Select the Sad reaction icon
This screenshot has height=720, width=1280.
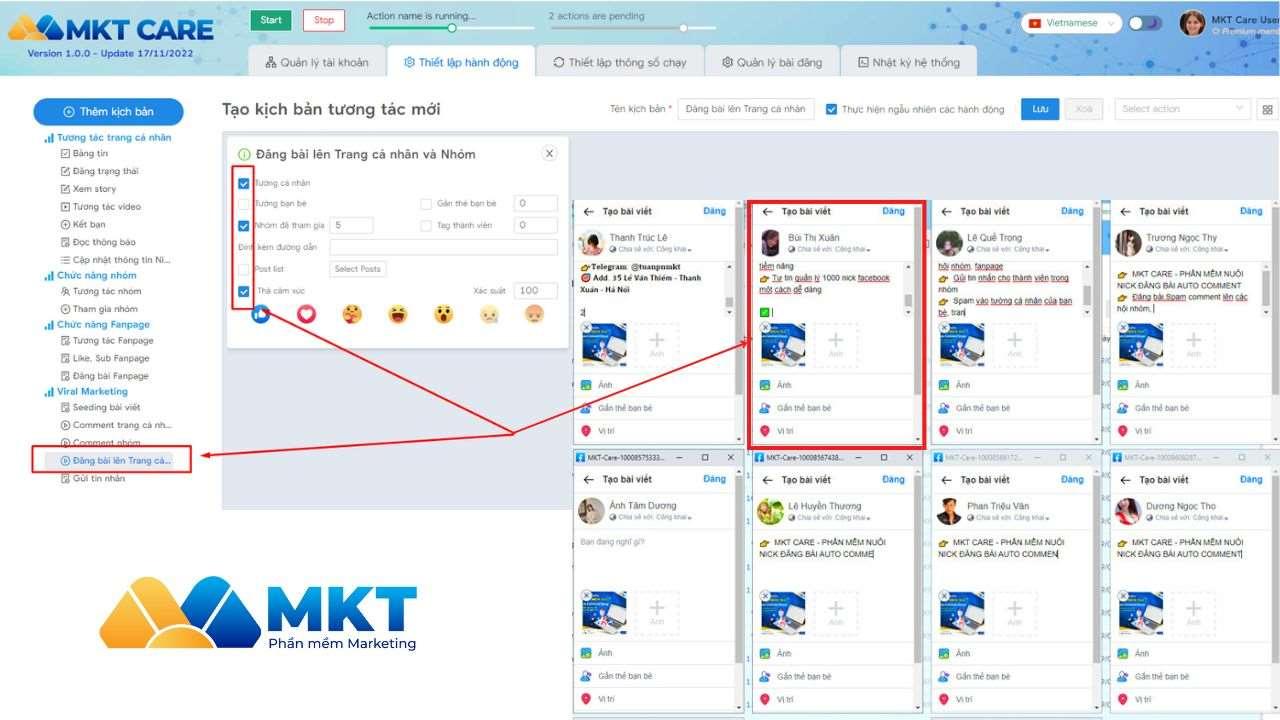tap(490, 314)
